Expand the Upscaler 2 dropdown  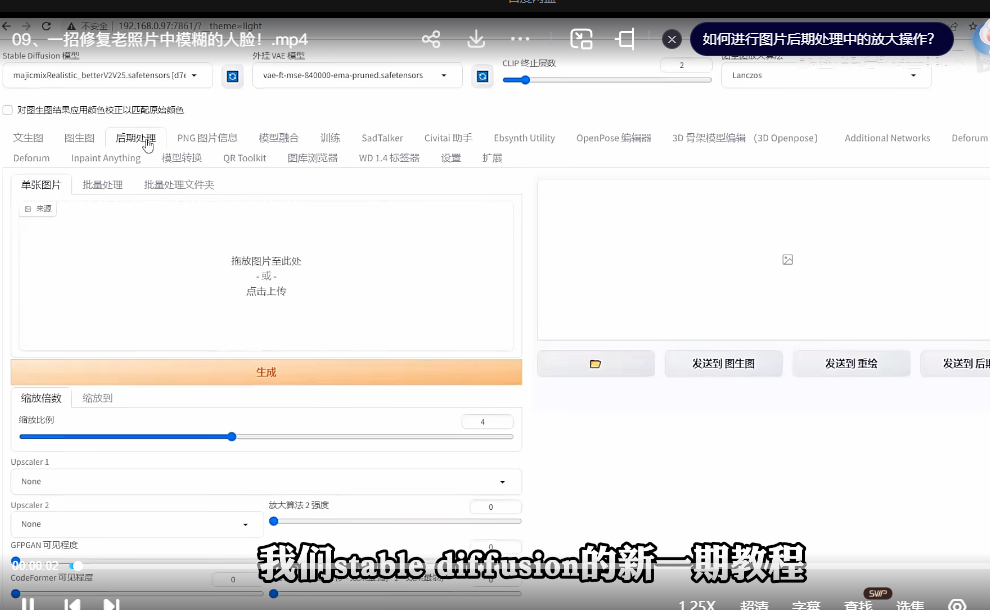(136, 524)
